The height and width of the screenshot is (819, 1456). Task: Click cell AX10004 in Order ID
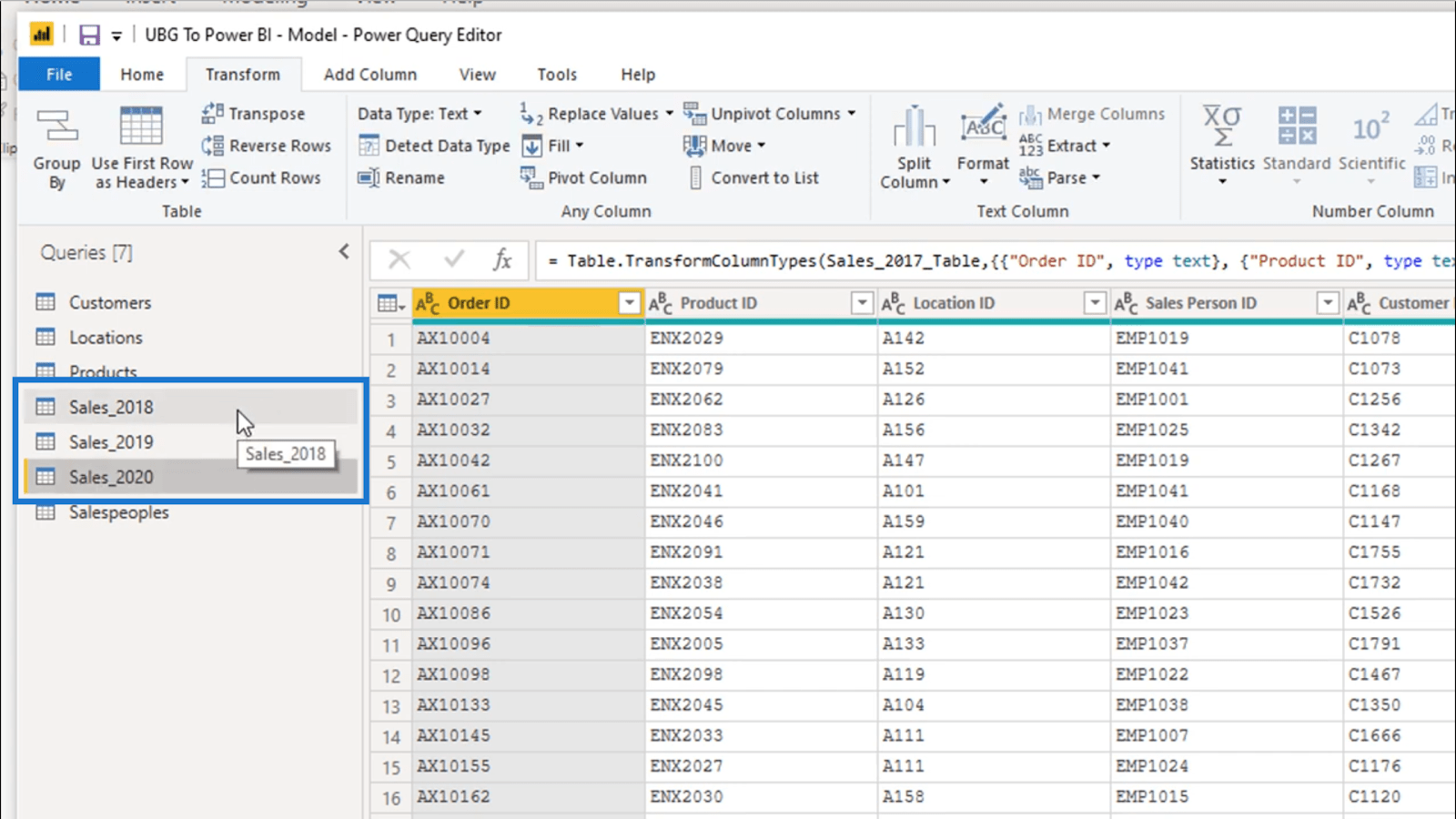(528, 339)
